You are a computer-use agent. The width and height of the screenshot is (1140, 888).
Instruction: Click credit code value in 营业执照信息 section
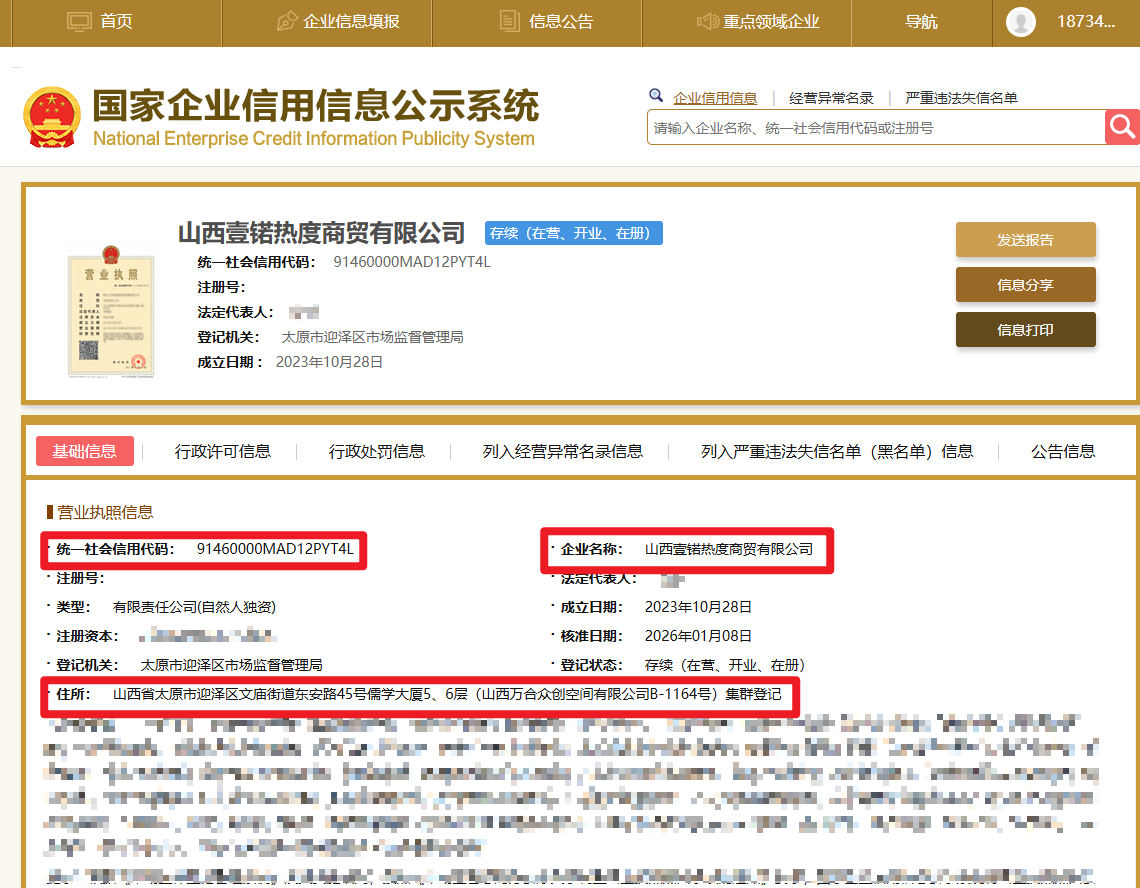click(275, 549)
